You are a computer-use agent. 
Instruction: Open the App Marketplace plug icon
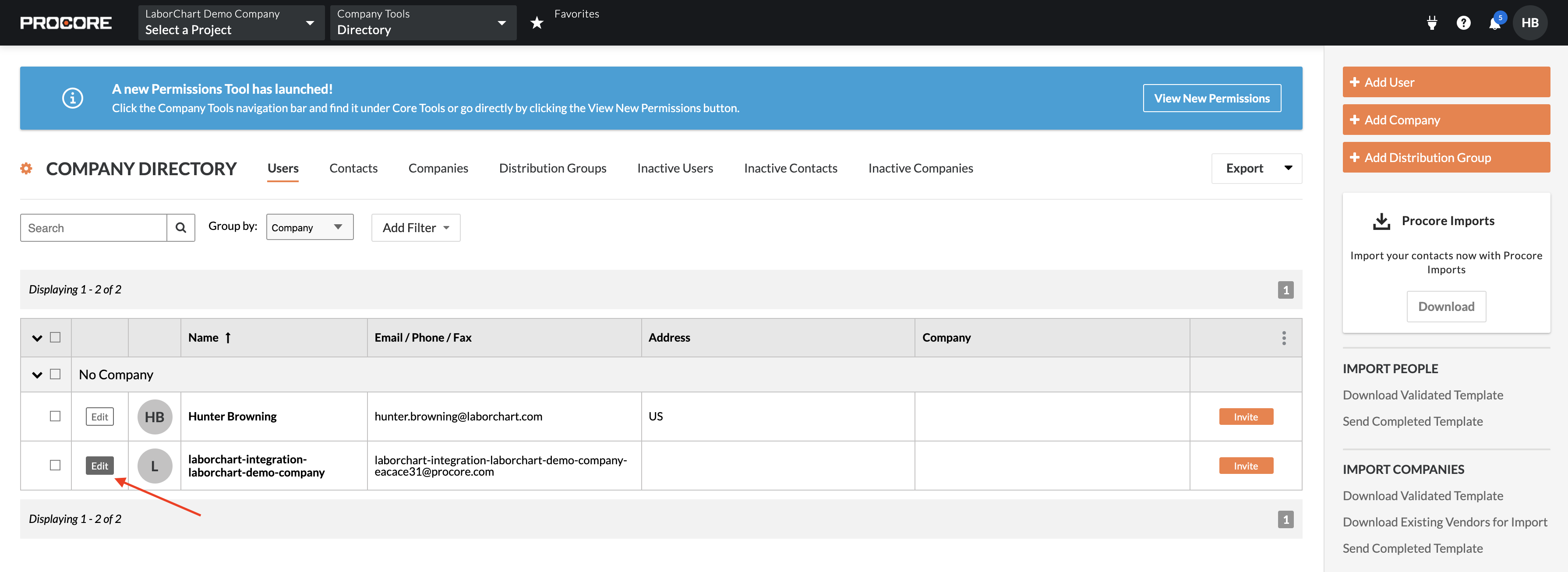[x=1432, y=22]
